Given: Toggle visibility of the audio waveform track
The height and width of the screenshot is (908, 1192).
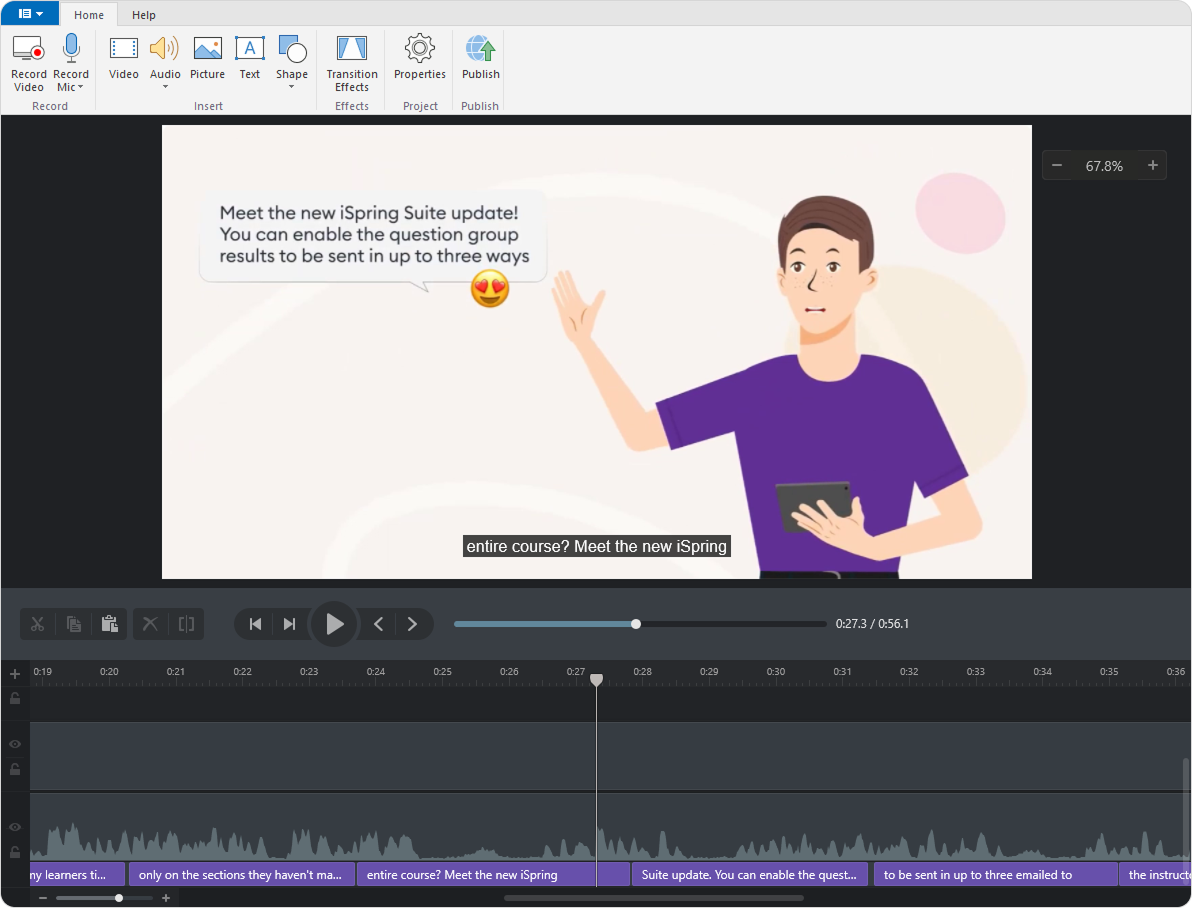Looking at the screenshot, I should tap(15, 828).
